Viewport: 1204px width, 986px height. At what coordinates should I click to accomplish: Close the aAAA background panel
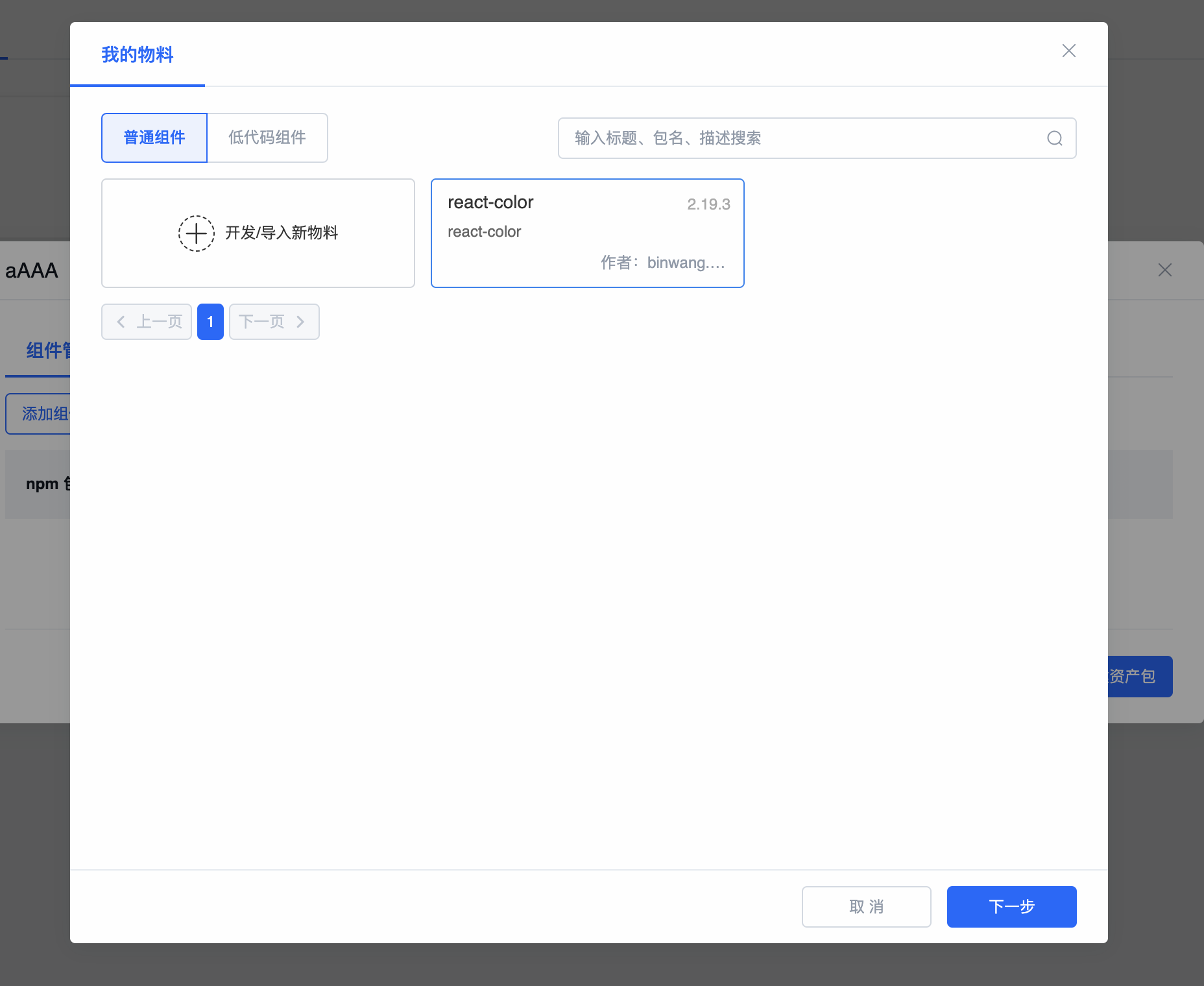pos(1164,270)
